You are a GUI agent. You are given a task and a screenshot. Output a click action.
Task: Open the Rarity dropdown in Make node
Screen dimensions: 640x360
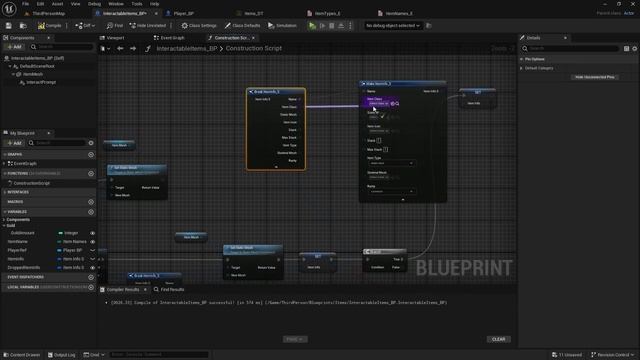coord(391,191)
